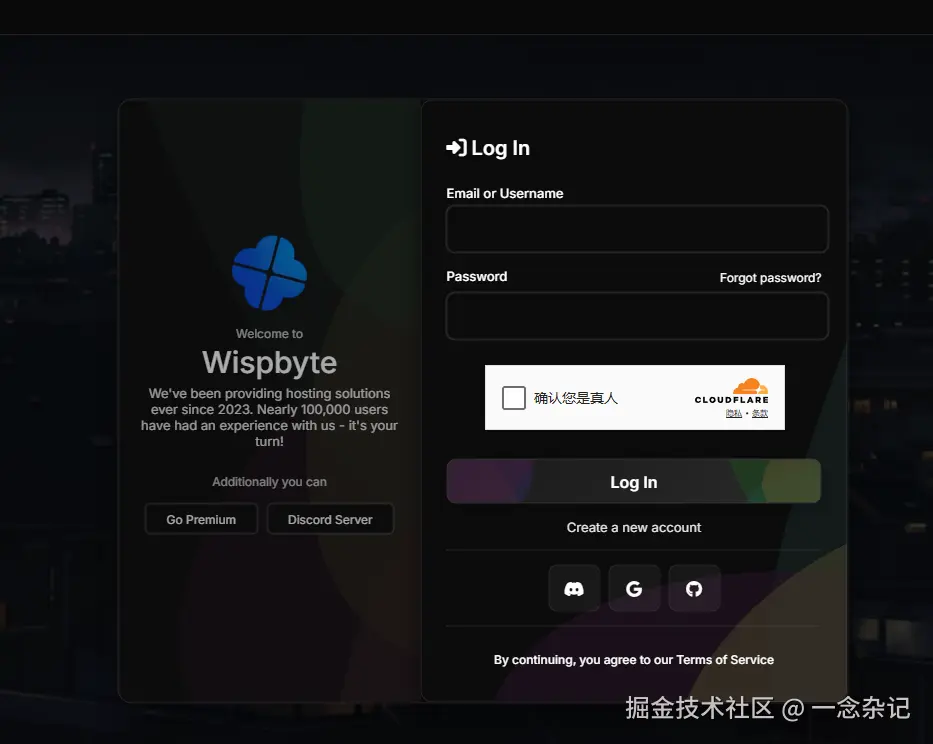Screen dimensions: 933x744
Task: Sign in with the GitHub icon
Action: tap(694, 589)
